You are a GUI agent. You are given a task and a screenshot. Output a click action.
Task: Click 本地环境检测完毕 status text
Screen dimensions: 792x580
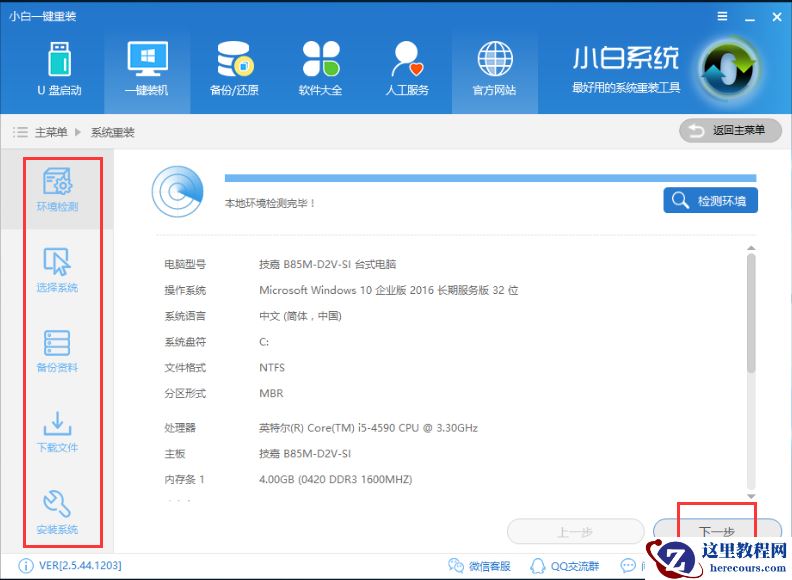(x=270, y=203)
